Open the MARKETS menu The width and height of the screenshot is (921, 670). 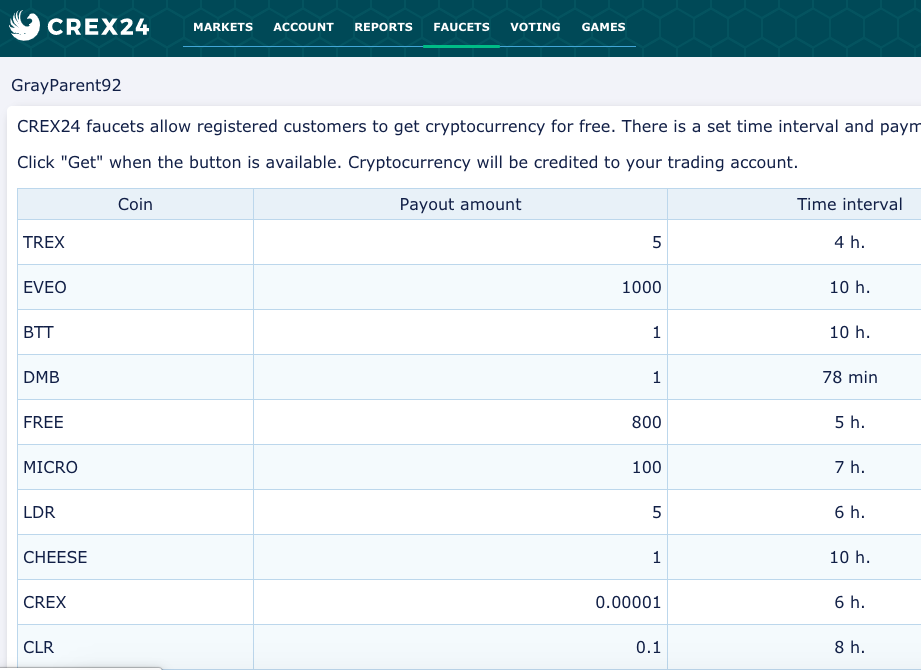(223, 27)
